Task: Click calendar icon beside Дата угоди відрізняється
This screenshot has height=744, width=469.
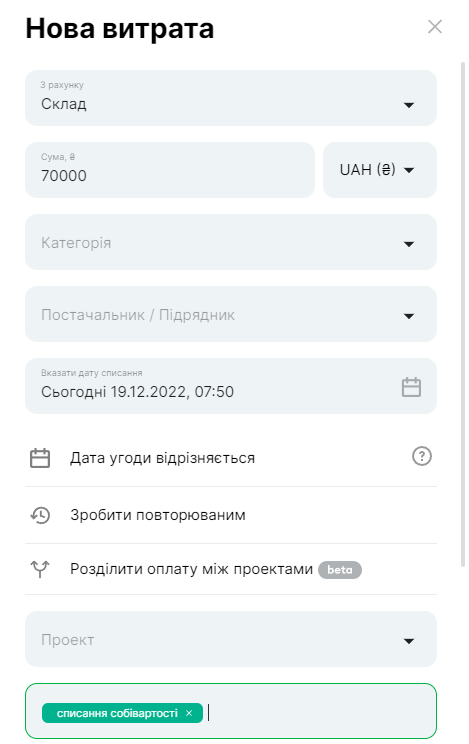Action: pos(40,458)
